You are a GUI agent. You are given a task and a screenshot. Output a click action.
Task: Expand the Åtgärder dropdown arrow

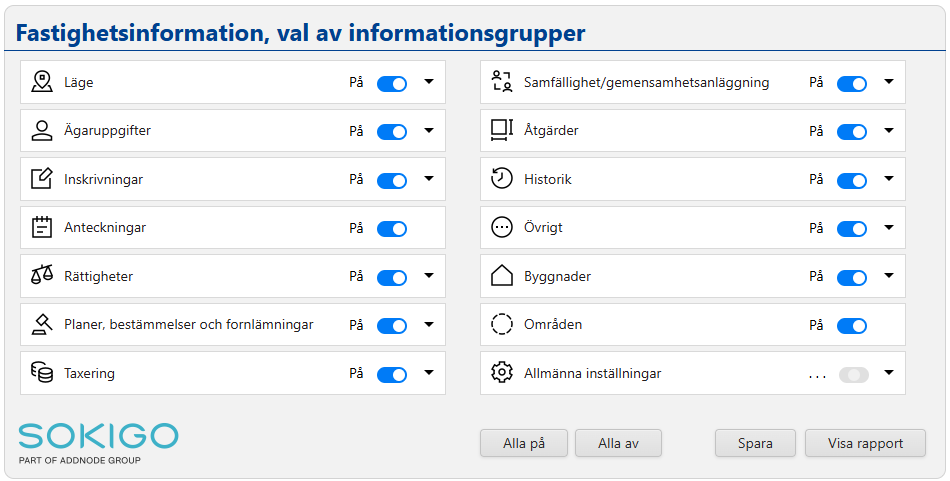pyautogui.click(x=889, y=130)
